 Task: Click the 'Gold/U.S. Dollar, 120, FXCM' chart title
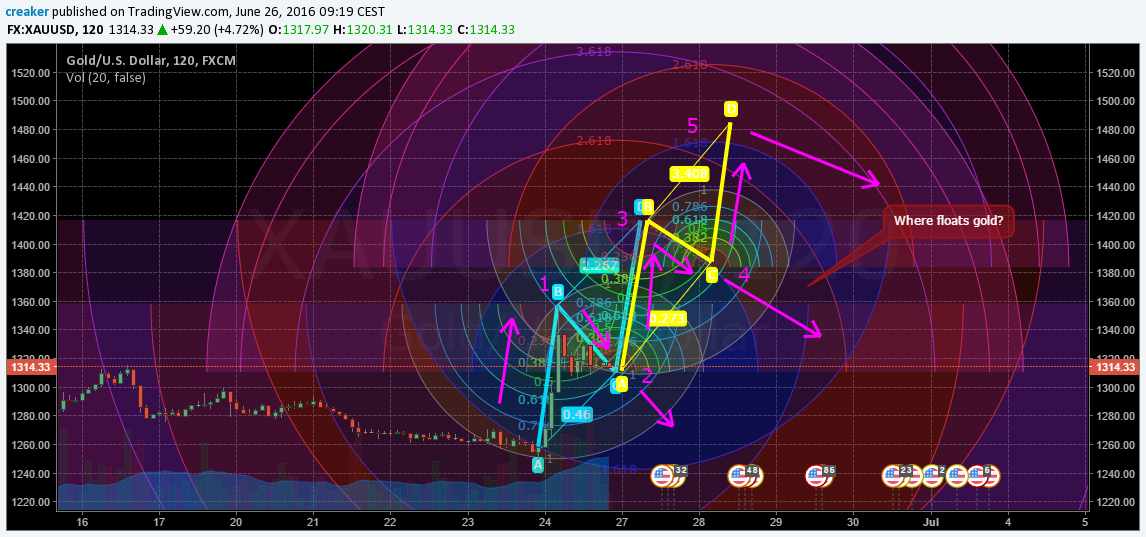point(151,61)
